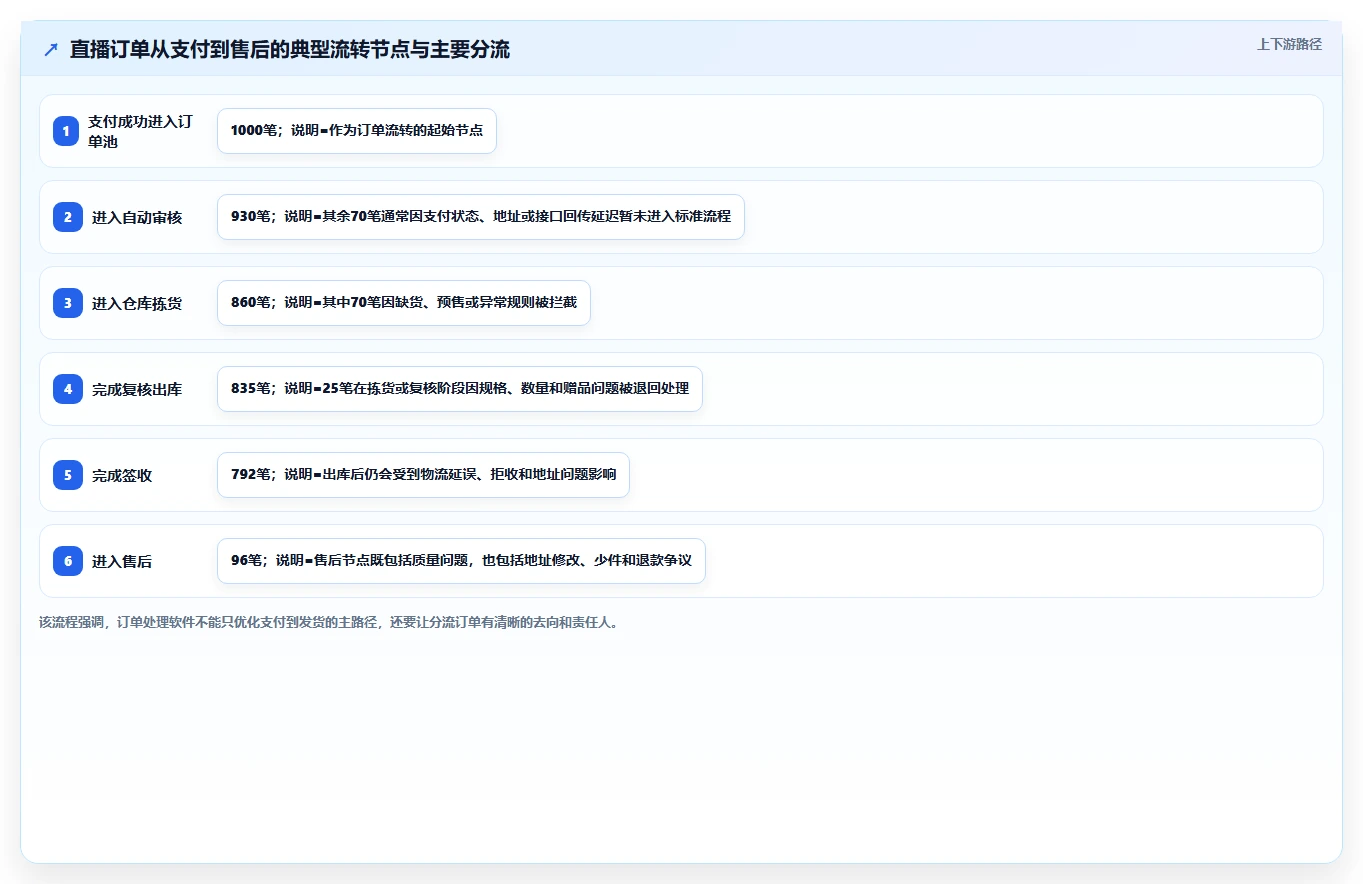Click step badge 3 for 进入仓库拣货
Image resolution: width=1363 pixels, height=884 pixels.
pos(66,303)
